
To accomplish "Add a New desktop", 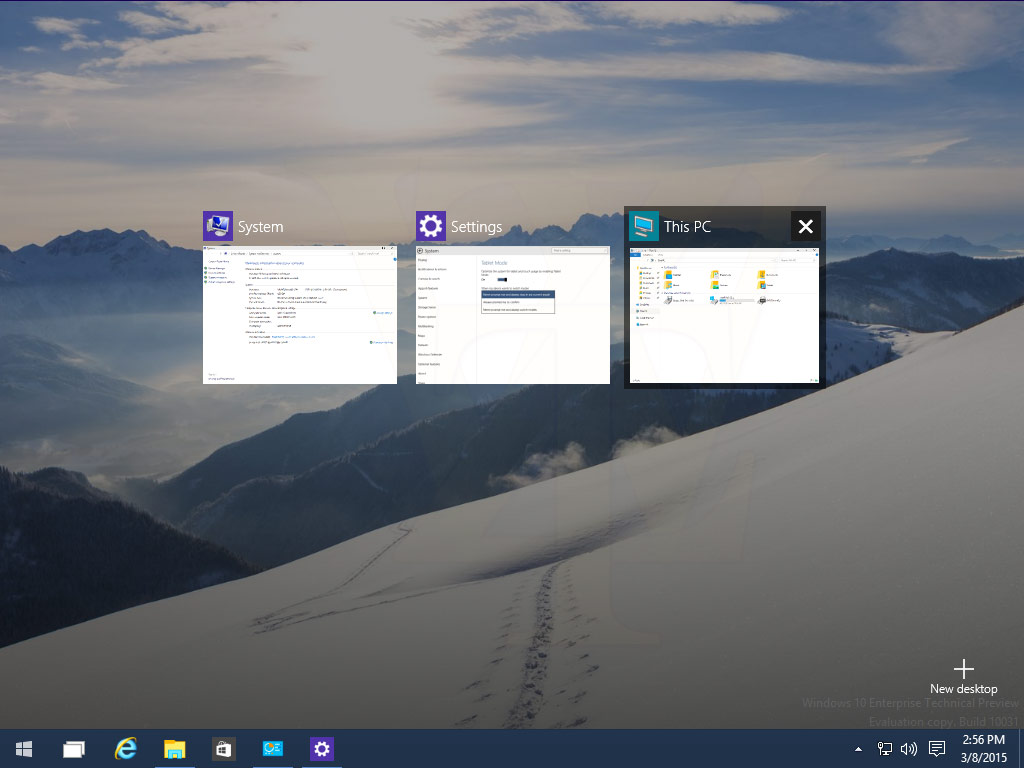I will click(x=964, y=678).
